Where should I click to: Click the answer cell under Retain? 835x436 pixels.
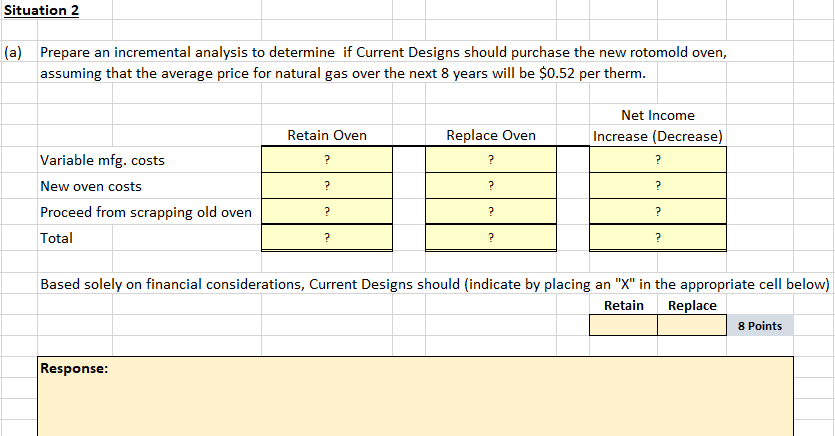tap(624, 325)
